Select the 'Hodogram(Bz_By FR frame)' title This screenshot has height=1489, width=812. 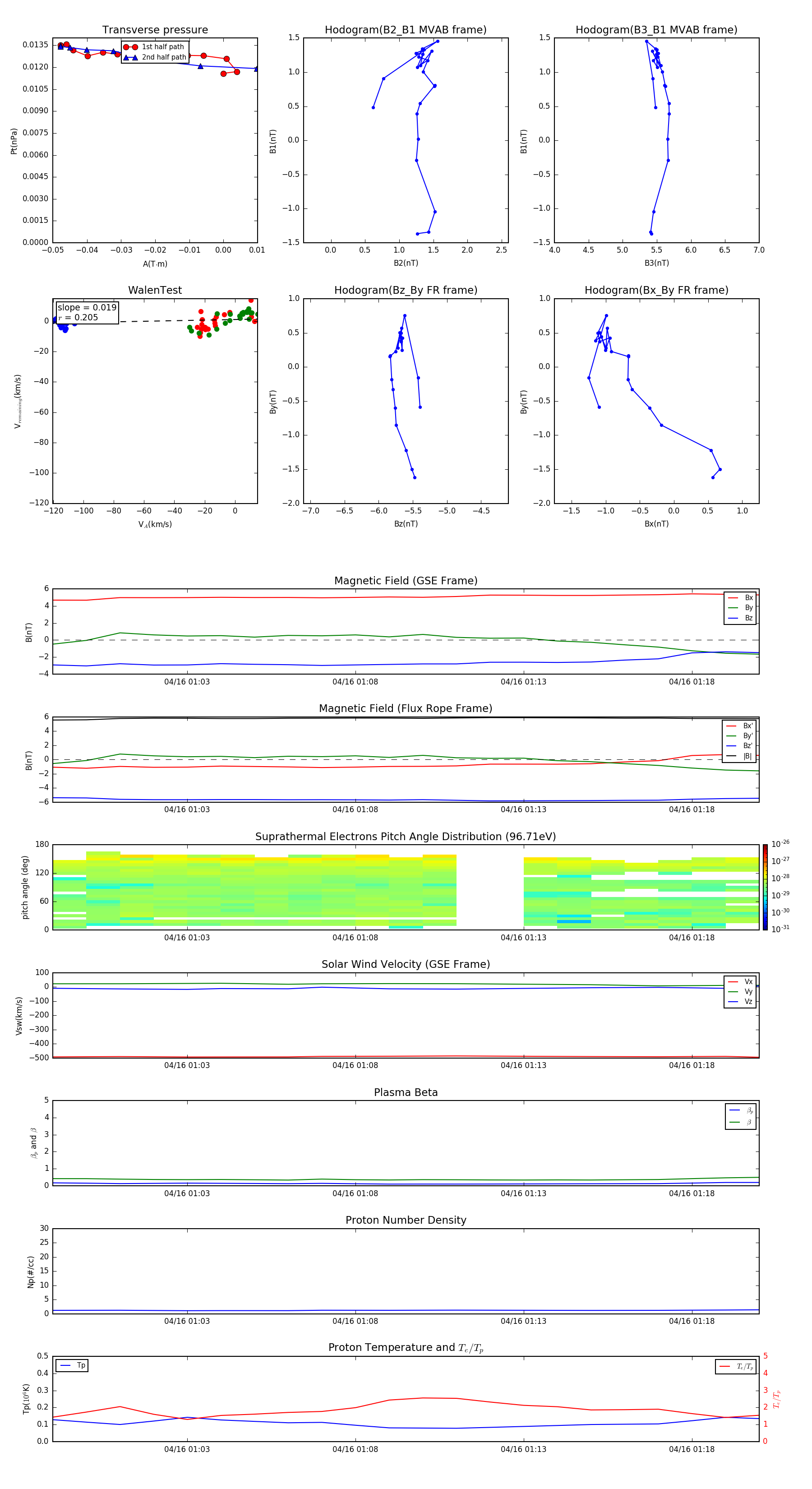click(x=406, y=290)
